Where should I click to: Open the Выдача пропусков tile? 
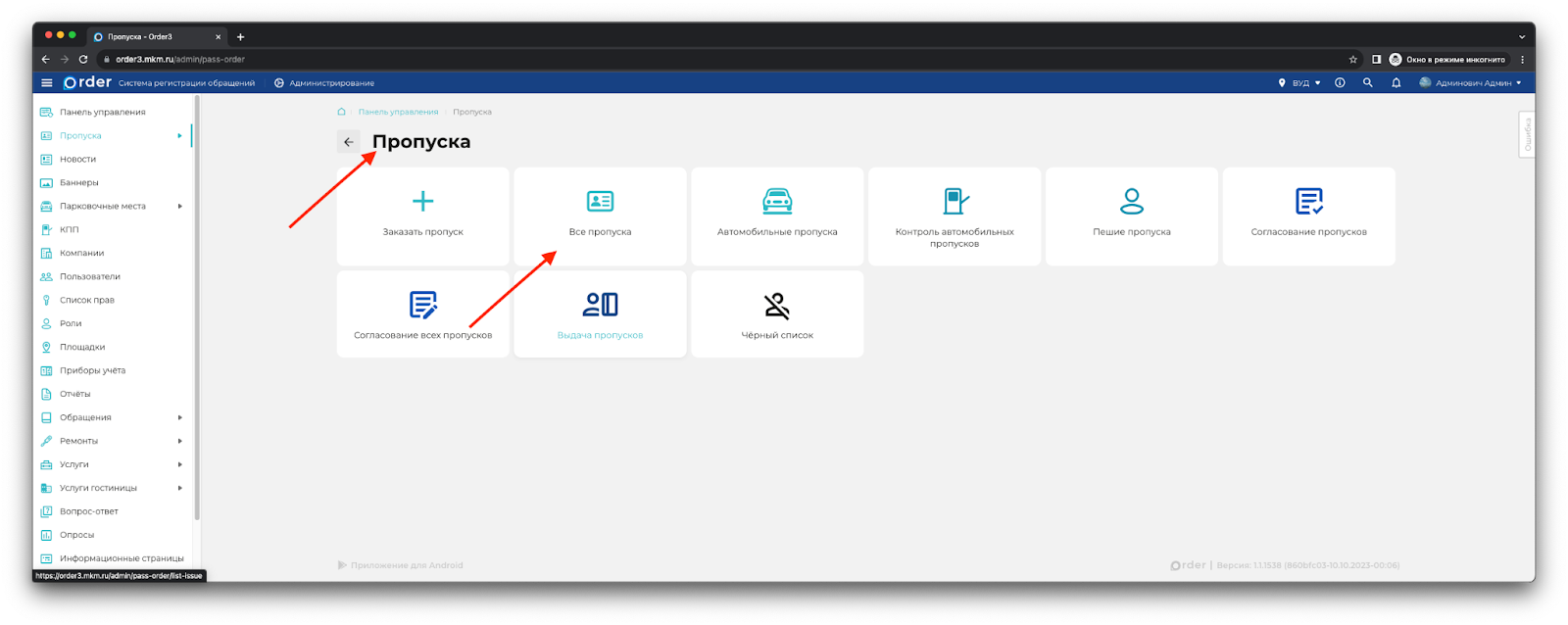[x=600, y=314]
